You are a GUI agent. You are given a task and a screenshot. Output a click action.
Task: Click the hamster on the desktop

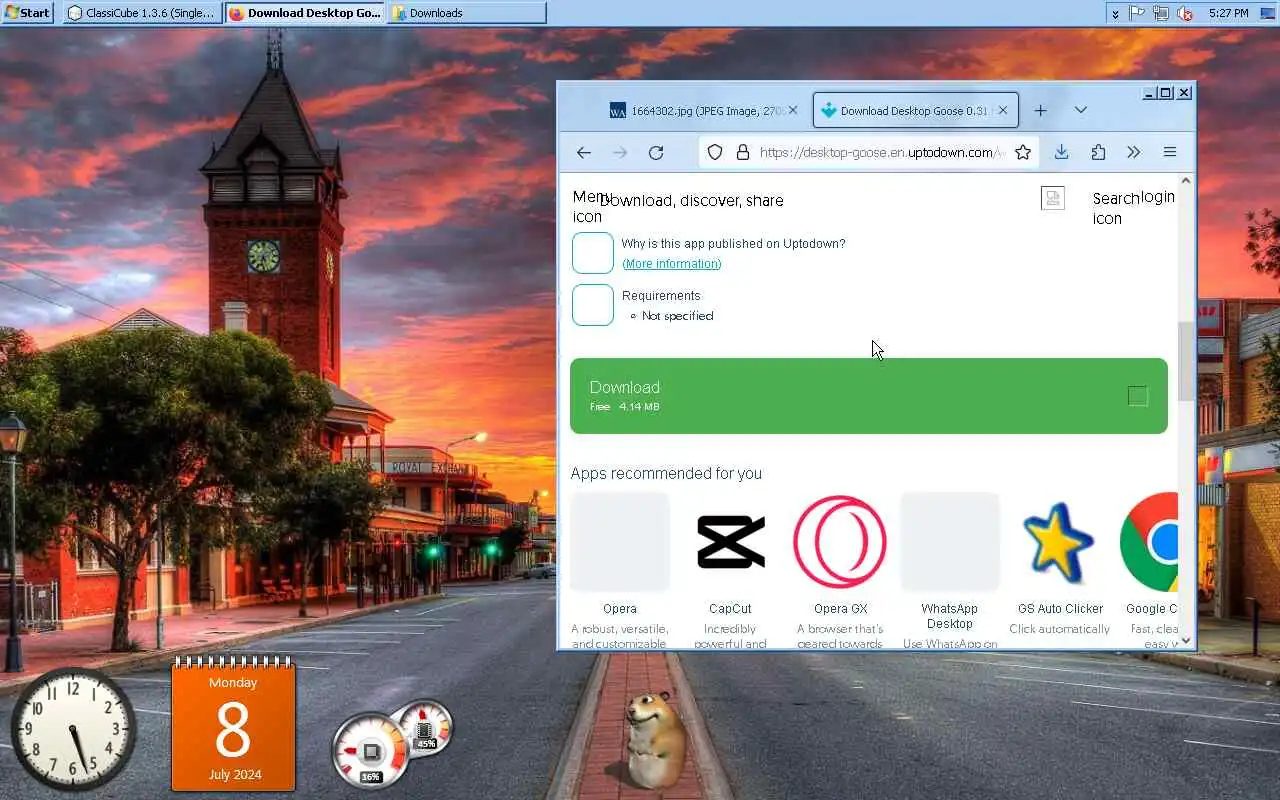[655, 739]
